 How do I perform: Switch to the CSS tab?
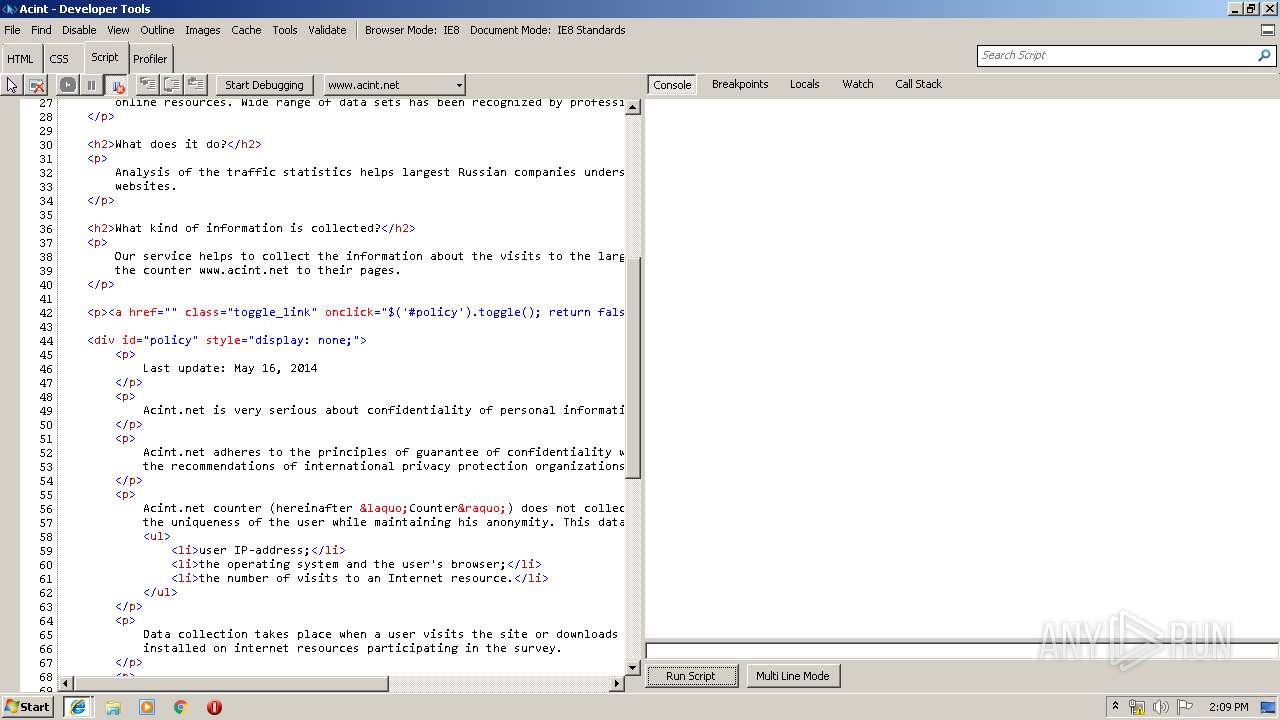coord(59,59)
